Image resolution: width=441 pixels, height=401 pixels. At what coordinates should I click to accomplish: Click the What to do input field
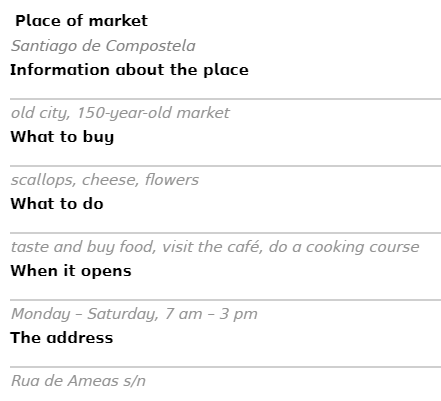point(225,224)
